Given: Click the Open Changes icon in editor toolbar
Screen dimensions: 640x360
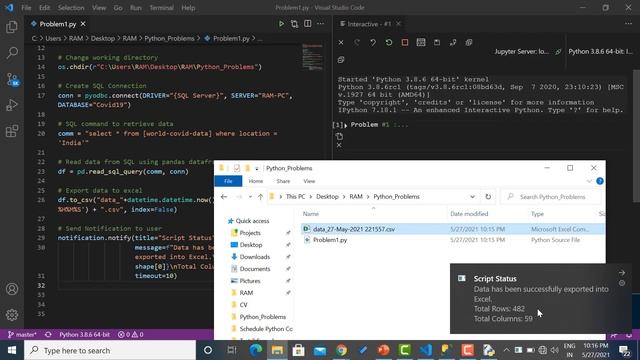Looking at the screenshot, I should coord(294,24).
